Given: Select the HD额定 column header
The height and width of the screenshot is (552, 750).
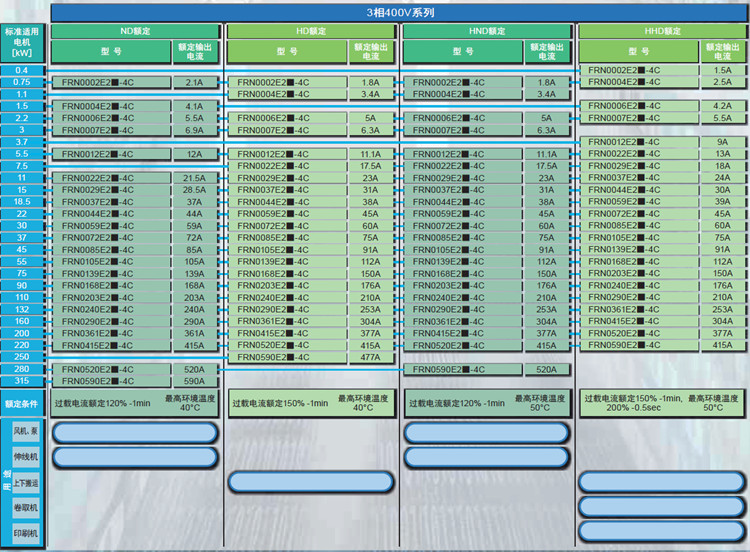Looking at the screenshot, I should (x=311, y=31).
